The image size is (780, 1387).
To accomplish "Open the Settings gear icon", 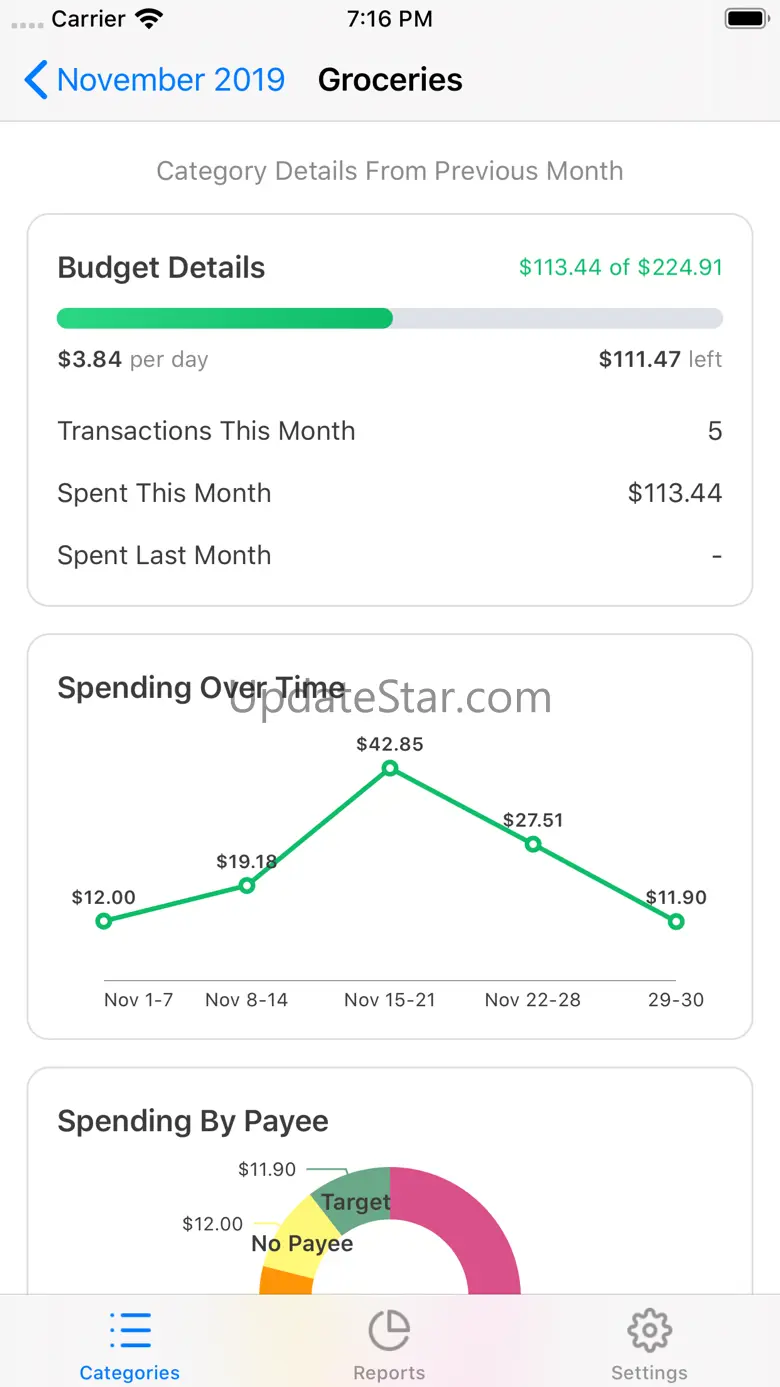I will 649,1331.
